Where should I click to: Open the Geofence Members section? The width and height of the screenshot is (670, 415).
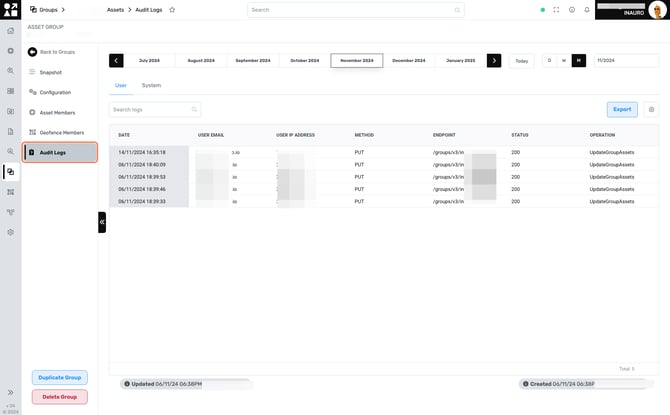pyautogui.click(x=56, y=132)
